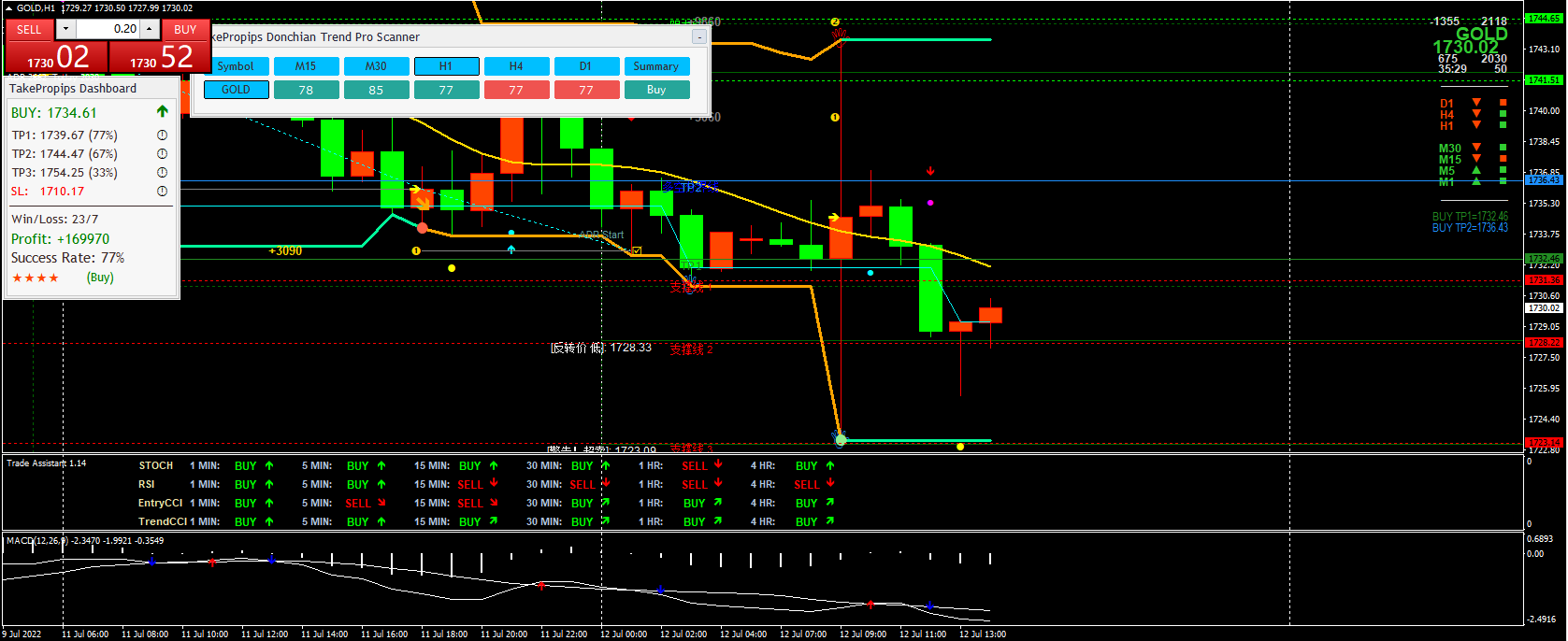
Task: Click the Success Rate: 77% text
Action: pyautogui.click(x=67, y=258)
